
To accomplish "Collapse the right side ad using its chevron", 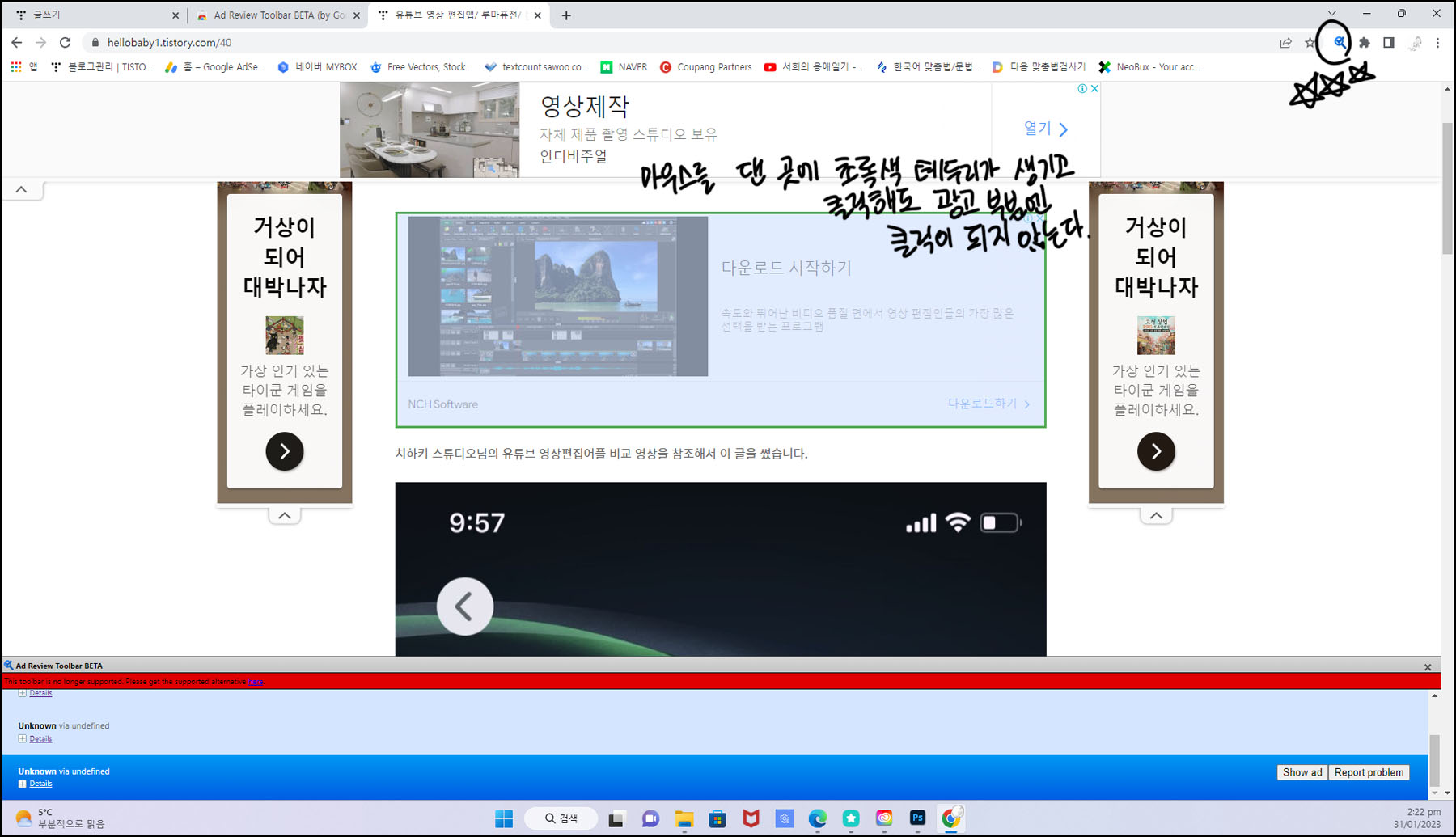I will [x=1156, y=515].
